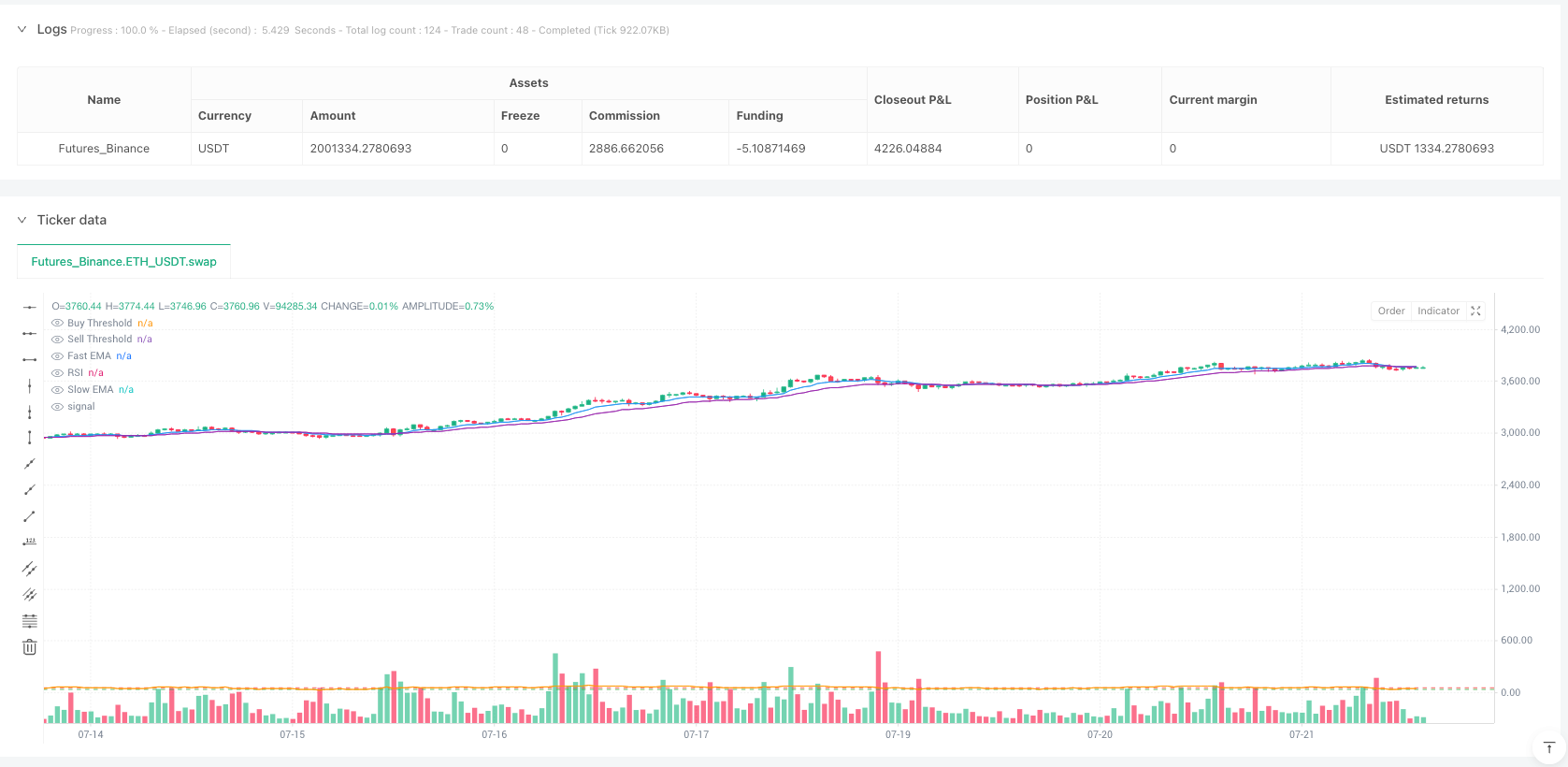This screenshot has height=767, width=1568.
Task: Open the Futures_Binance.ETH_USDT.swap tab
Action: click(123, 262)
